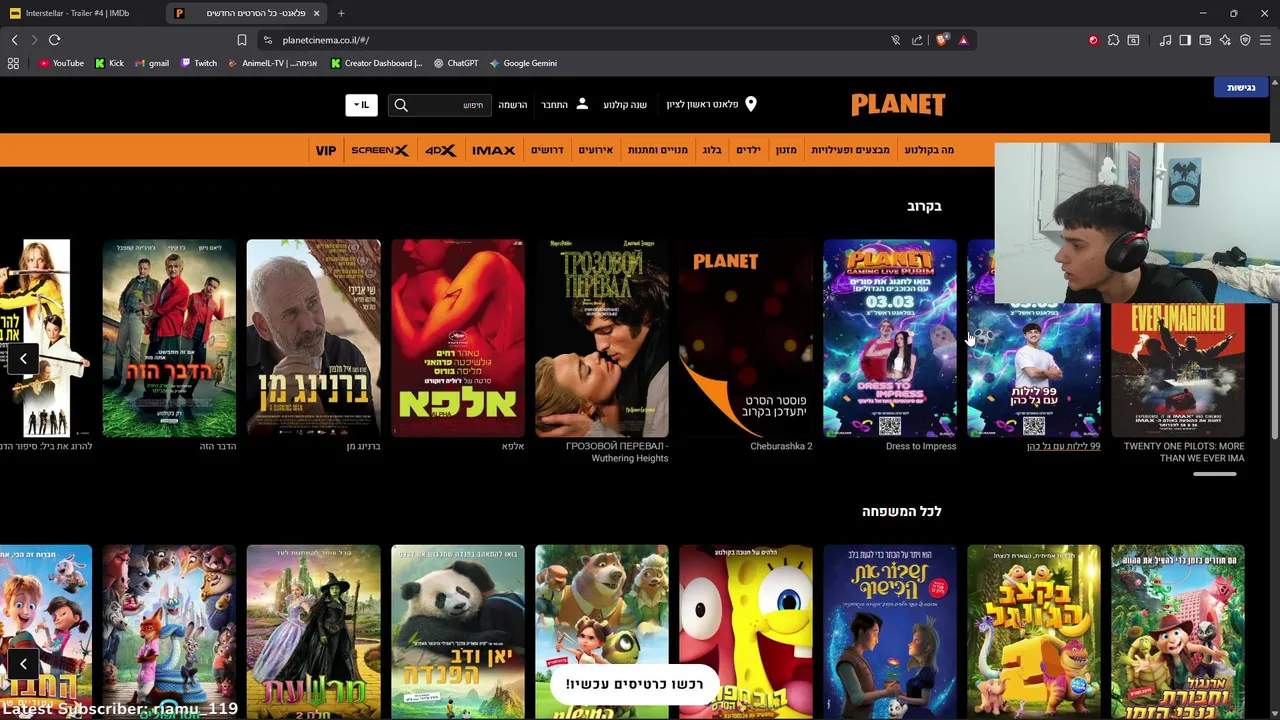Reload the page with refresh icon

click(54, 40)
